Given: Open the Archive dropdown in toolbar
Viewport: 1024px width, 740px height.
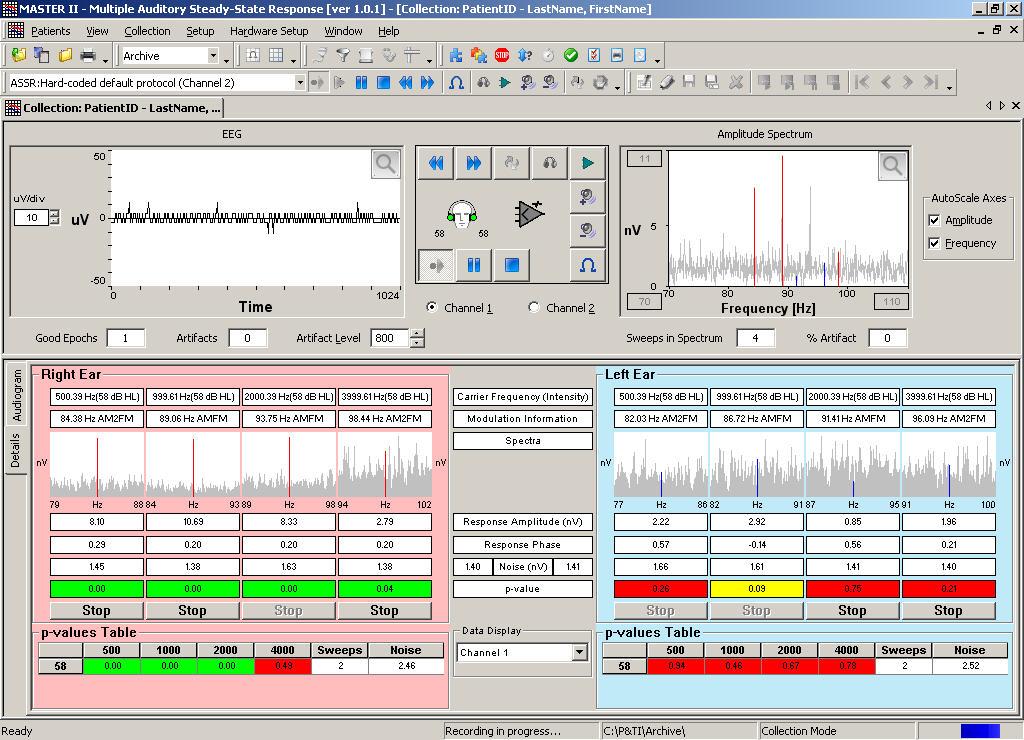Looking at the screenshot, I should coord(212,56).
